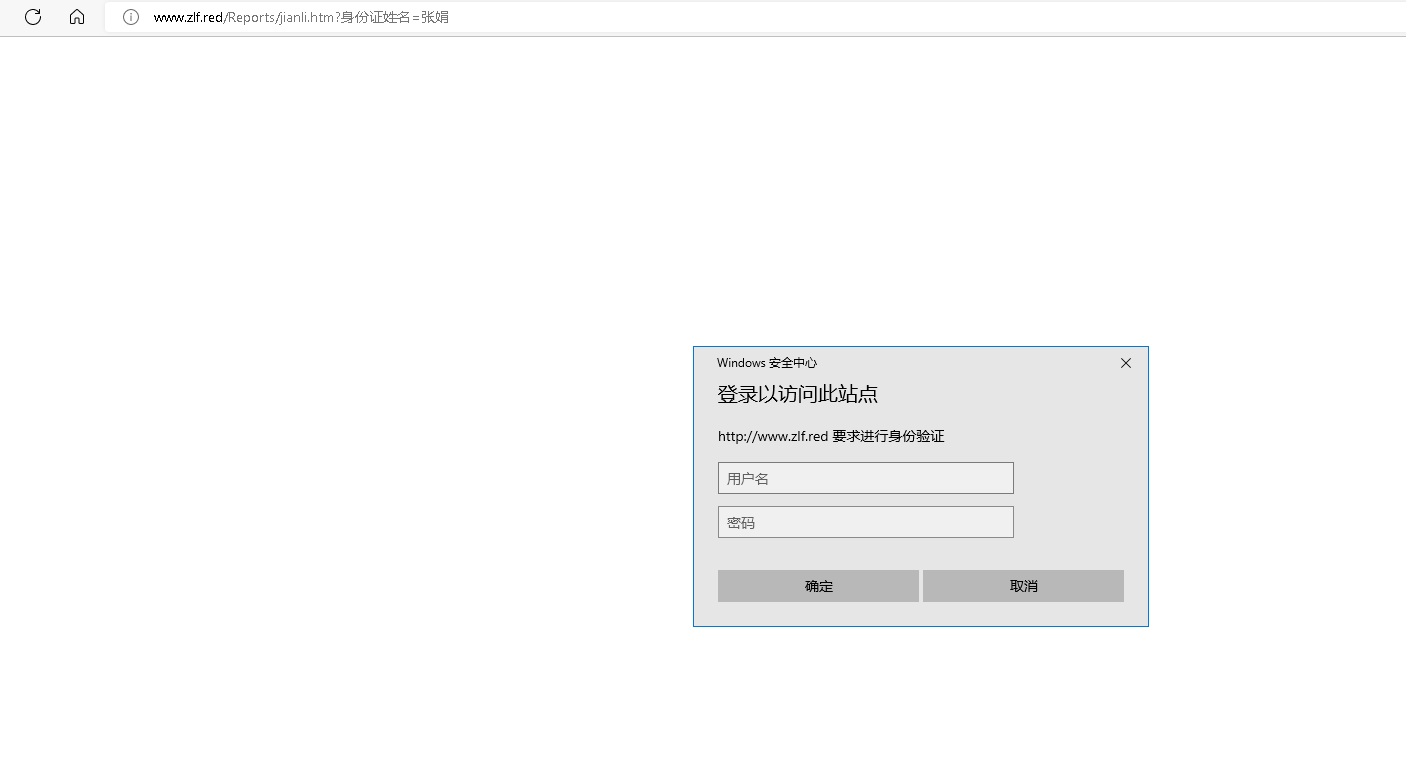
Task: Confirm login with 确定 button
Action: tap(818, 586)
